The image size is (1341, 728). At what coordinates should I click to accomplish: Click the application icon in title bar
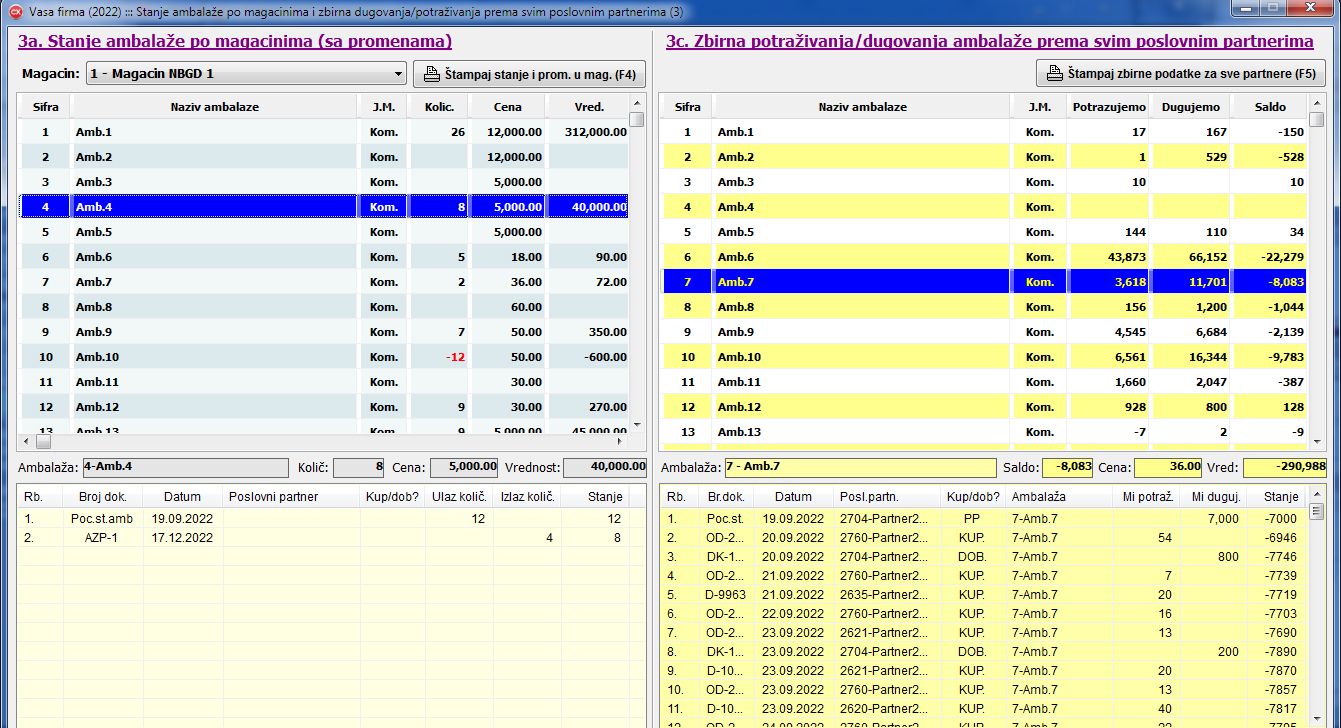click(x=15, y=10)
